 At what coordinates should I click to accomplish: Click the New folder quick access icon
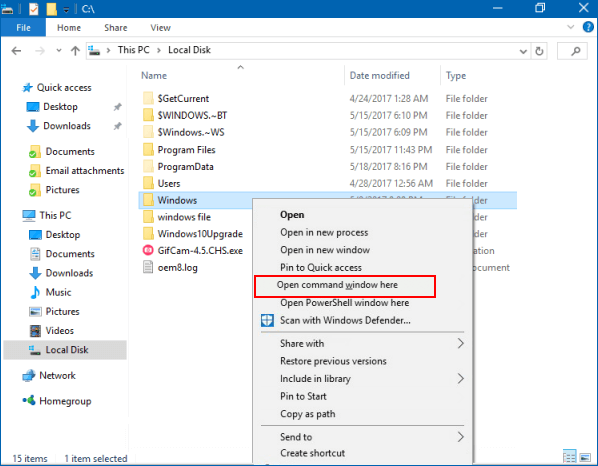[51, 8]
